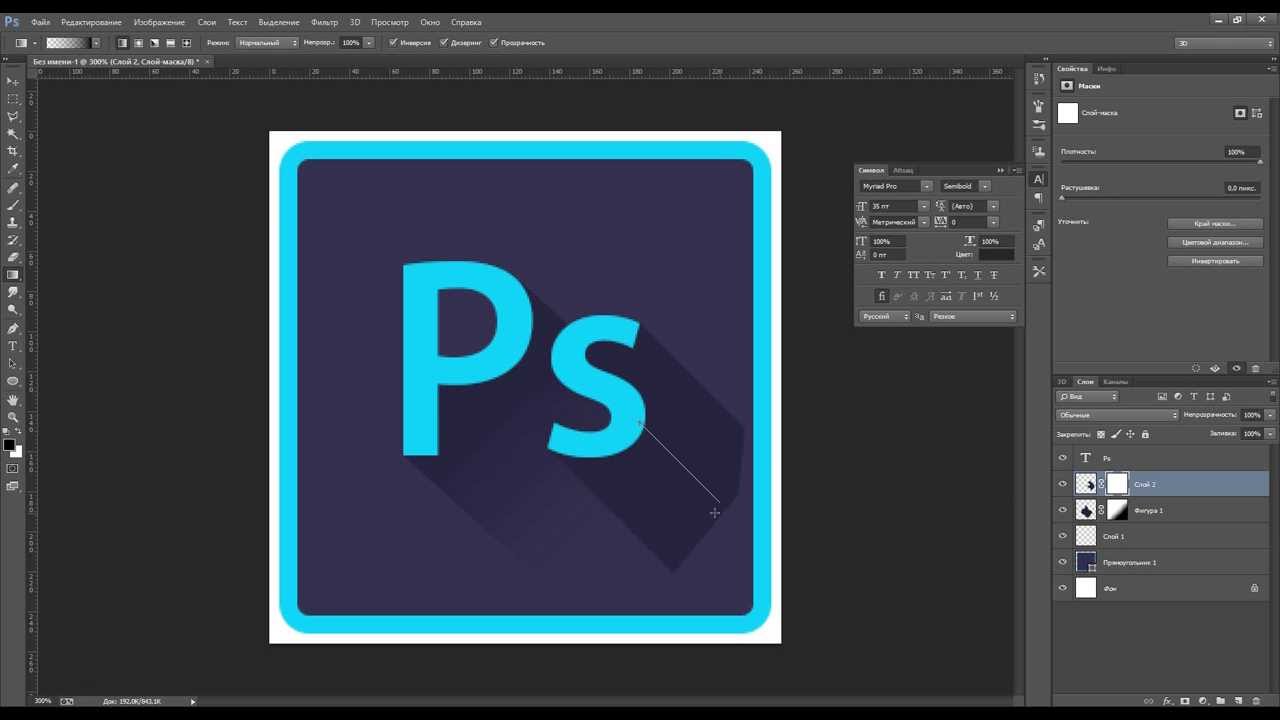Hide the Фигура 1 layer

[1063, 510]
